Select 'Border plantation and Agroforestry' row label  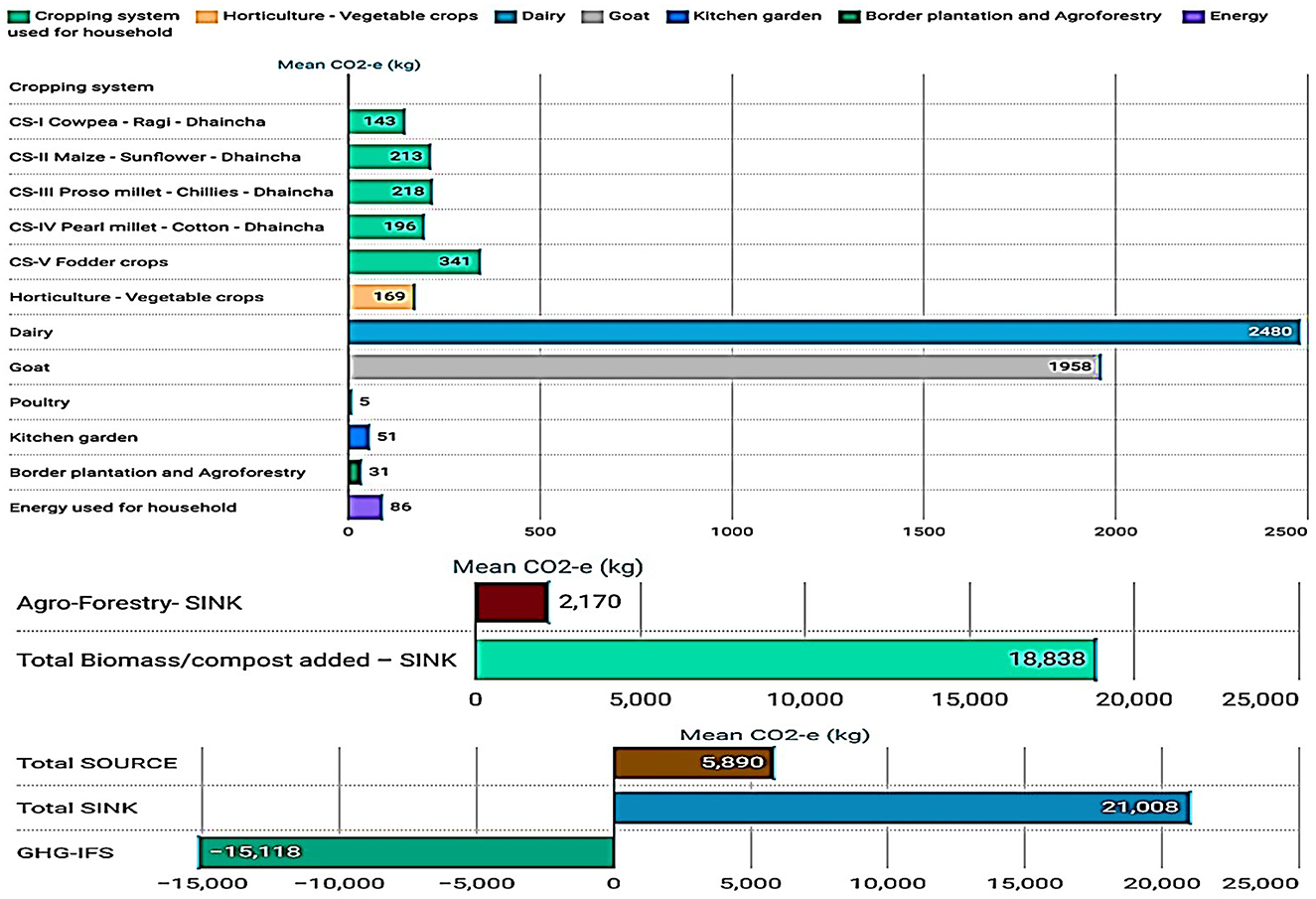click(x=157, y=472)
